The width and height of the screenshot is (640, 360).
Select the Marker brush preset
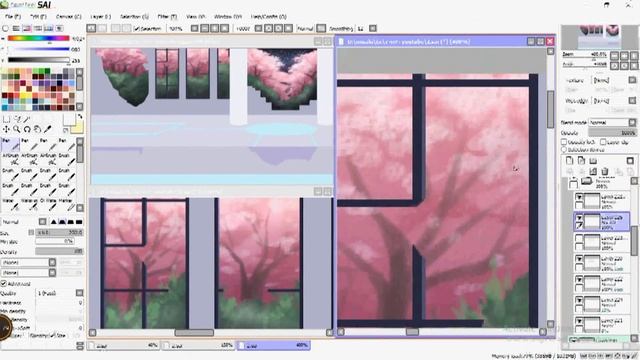pos(67,204)
